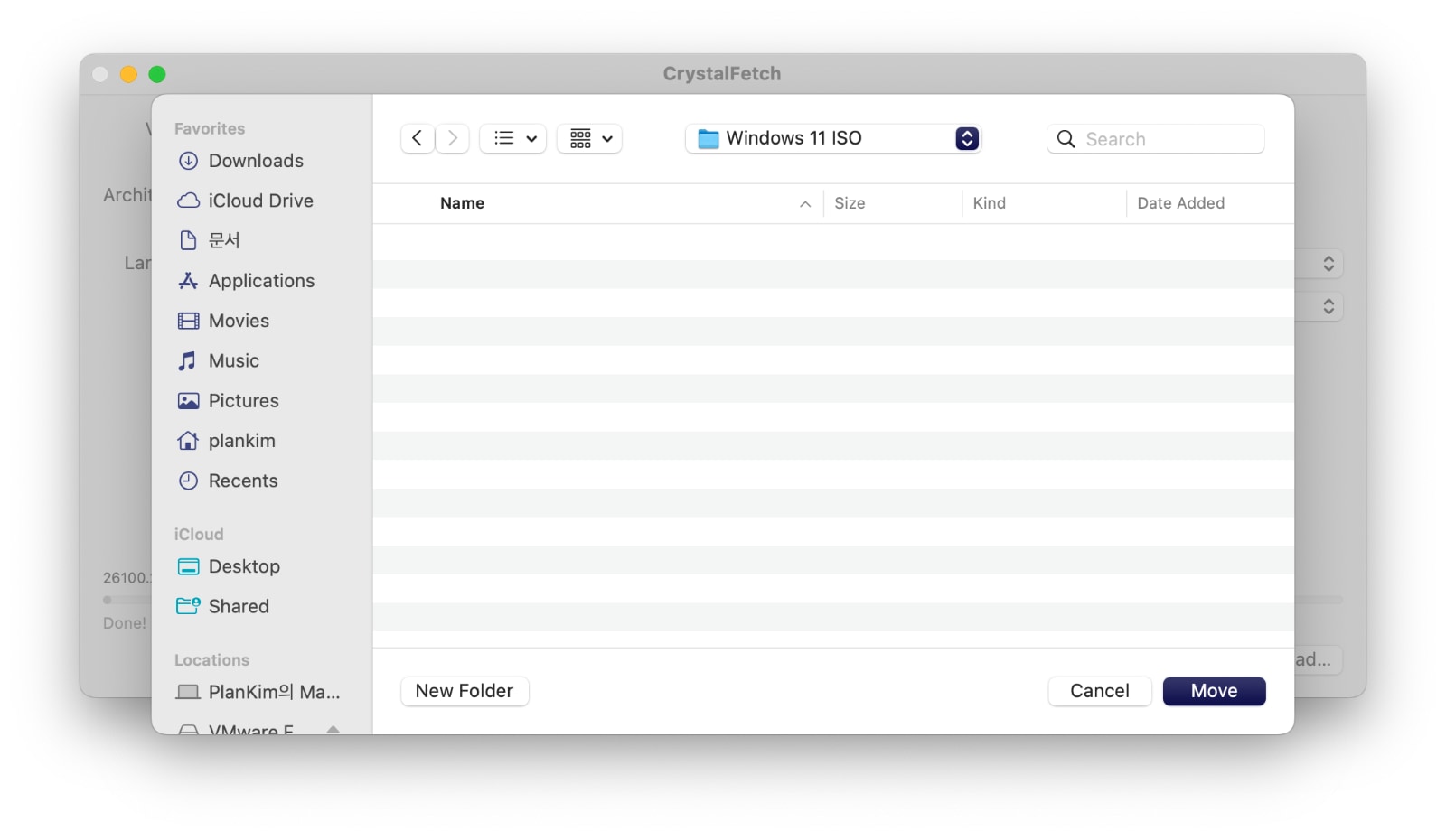This screenshot has width=1446, height=840.
Task: Click the upper stepper popup in CrystalFetch window
Action: point(1328,264)
